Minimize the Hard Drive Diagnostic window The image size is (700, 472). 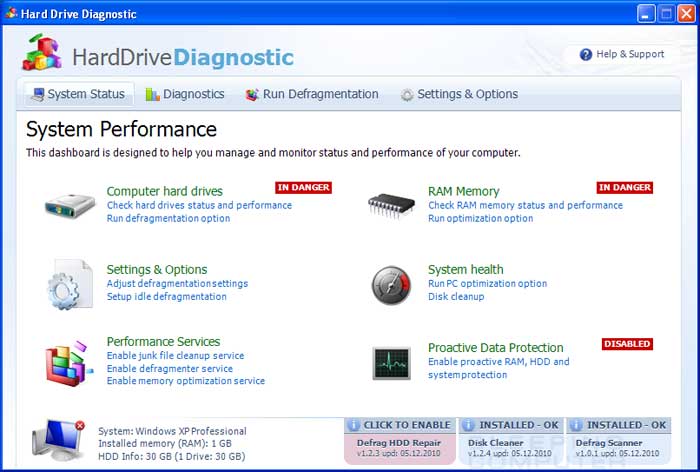coord(646,13)
